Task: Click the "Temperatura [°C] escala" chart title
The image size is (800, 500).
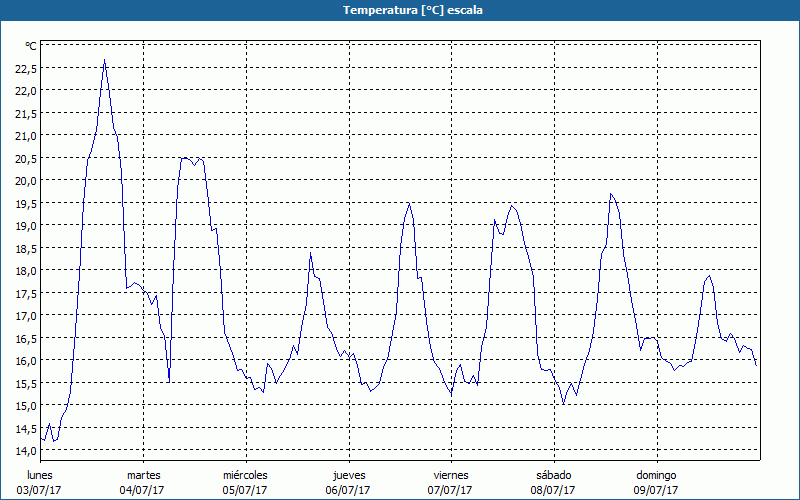Action: pyautogui.click(x=400, y=10)
